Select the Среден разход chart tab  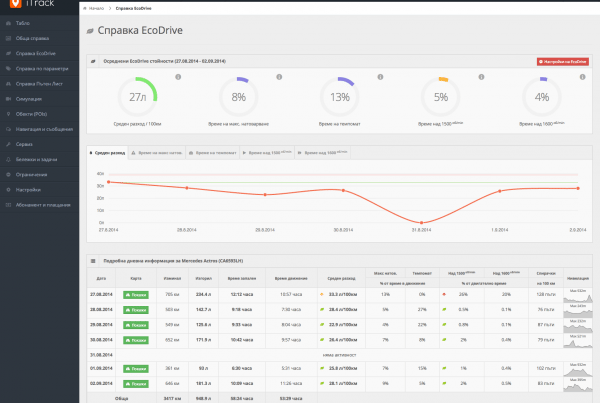click(x=108, y=153)
